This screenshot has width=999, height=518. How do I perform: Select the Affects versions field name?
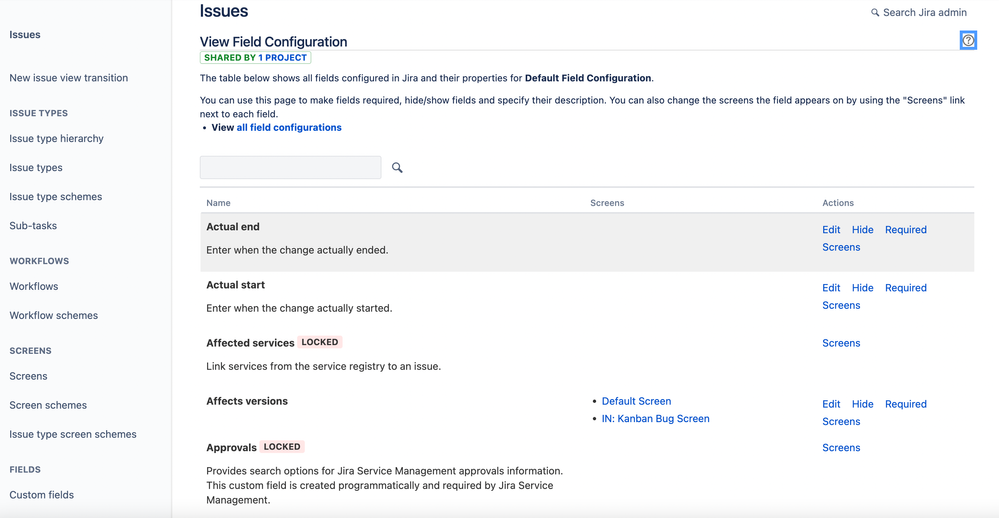pos(247,401)
